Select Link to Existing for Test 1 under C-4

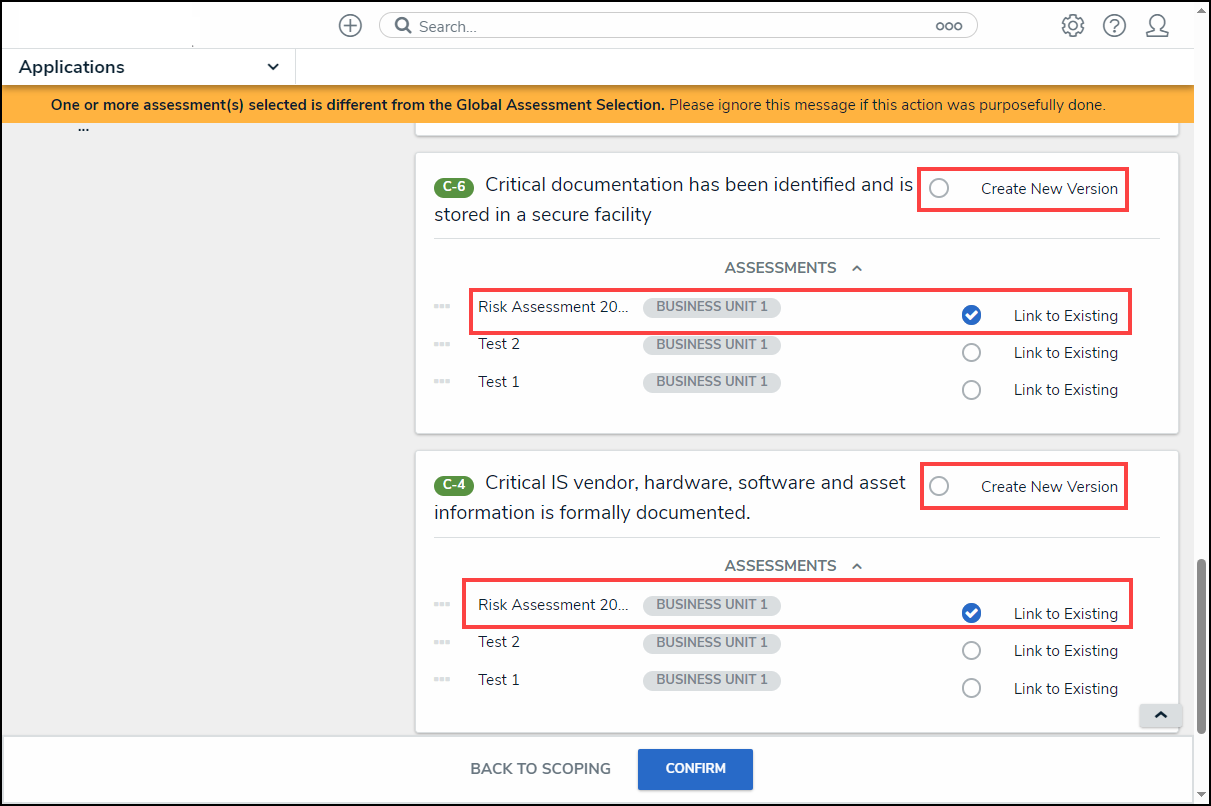click(x=971, y=688)
